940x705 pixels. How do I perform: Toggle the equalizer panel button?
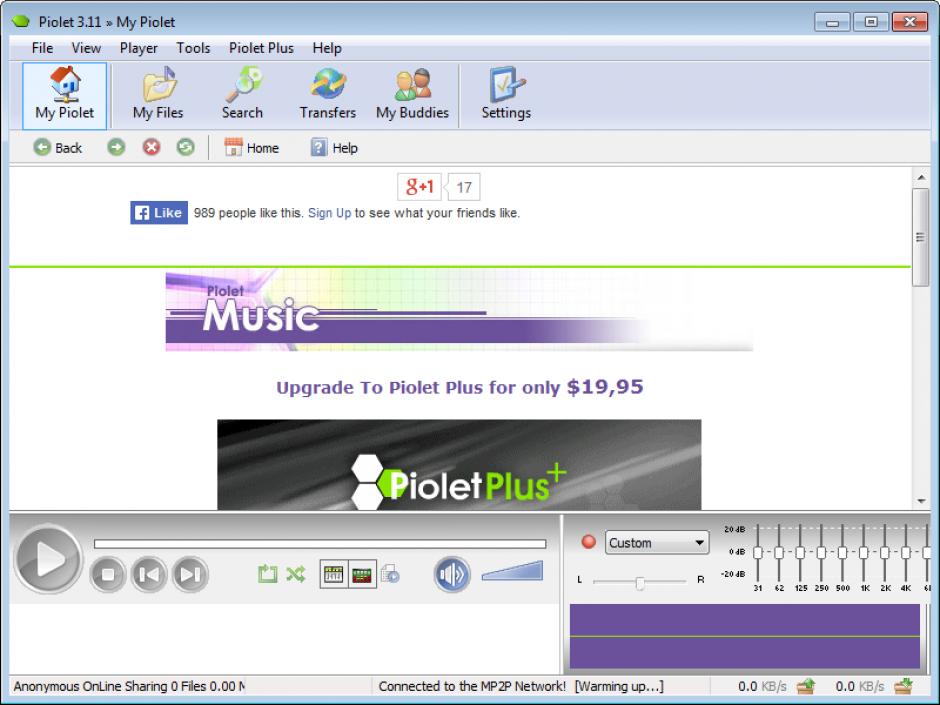point(362,574)
